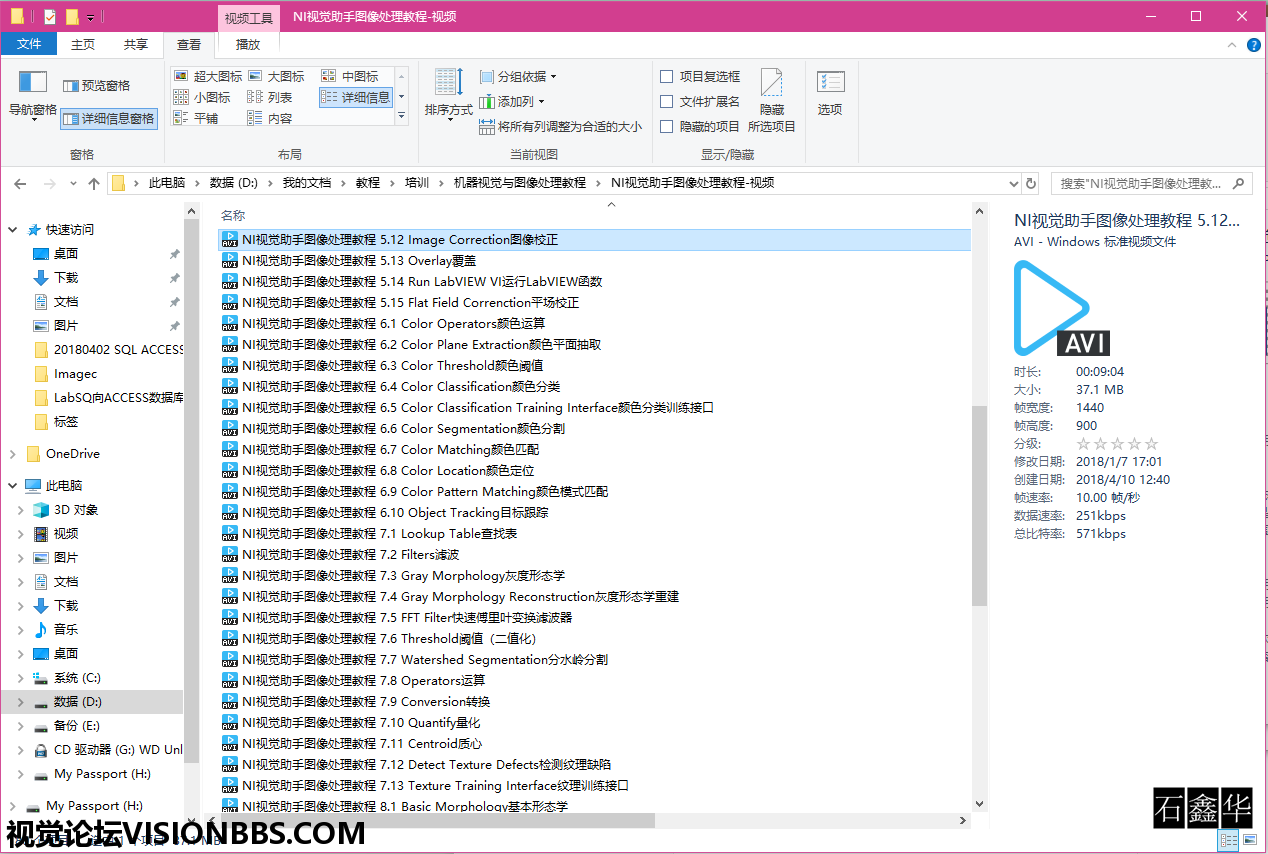Screen dimensions: 1268x854
Task: Open the address bar history dropdown
Action: tap(1012, 184)
